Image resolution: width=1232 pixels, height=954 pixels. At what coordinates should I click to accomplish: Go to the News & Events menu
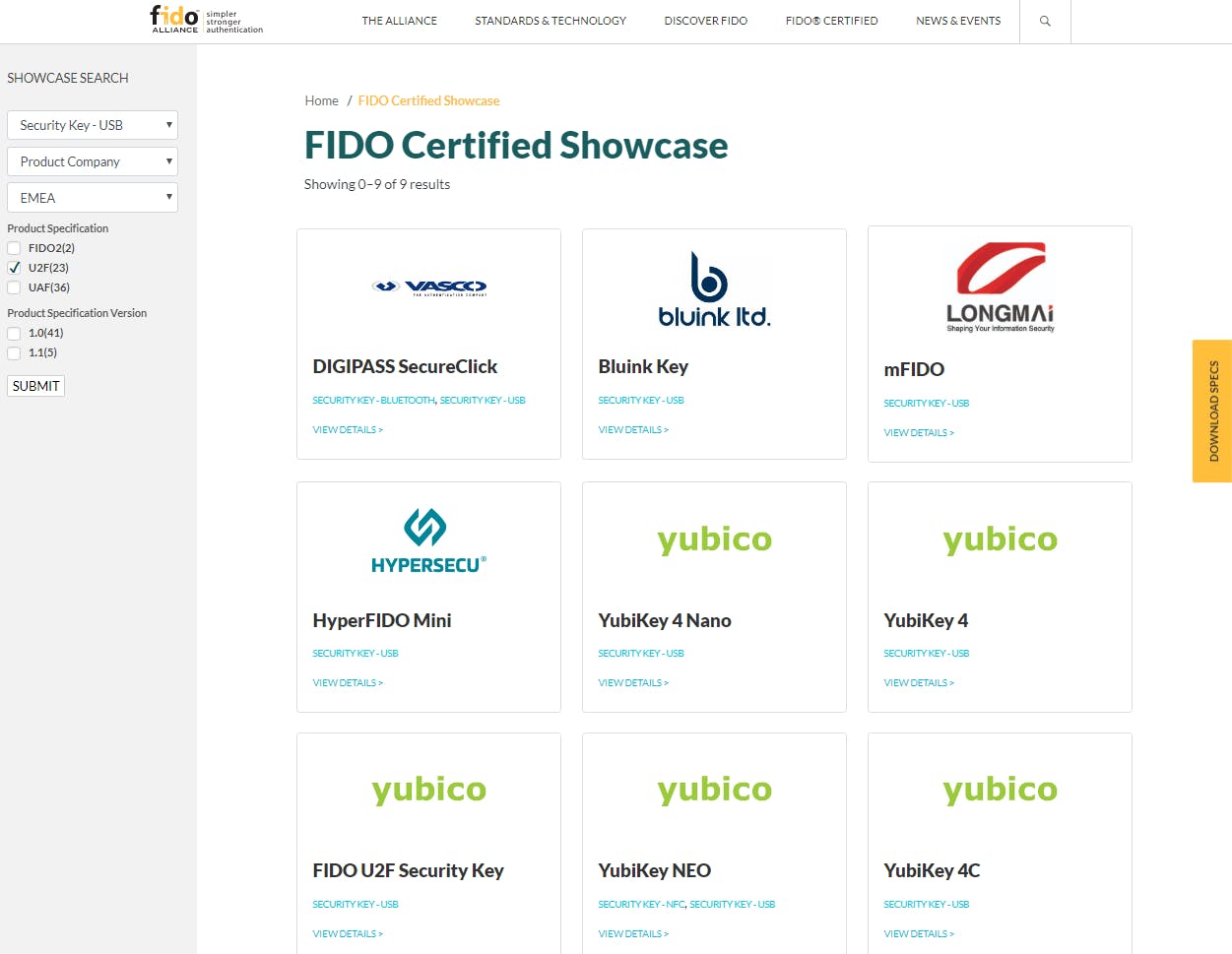click(957, 21)
